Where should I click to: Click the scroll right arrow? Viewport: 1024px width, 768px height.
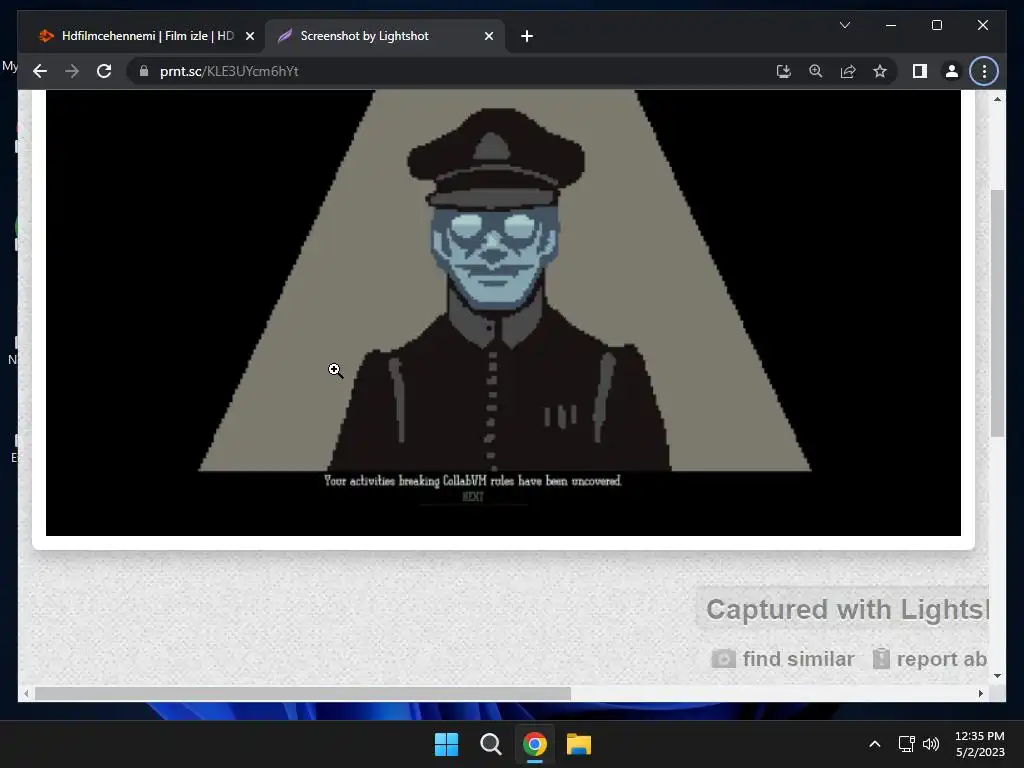coord(981,694)
